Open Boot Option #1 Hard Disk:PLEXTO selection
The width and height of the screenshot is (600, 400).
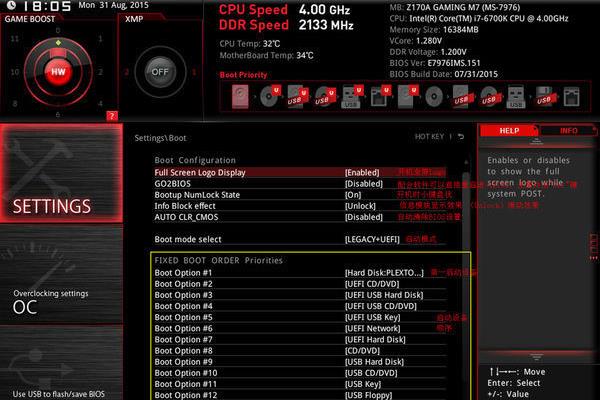[x=384, y=273]
